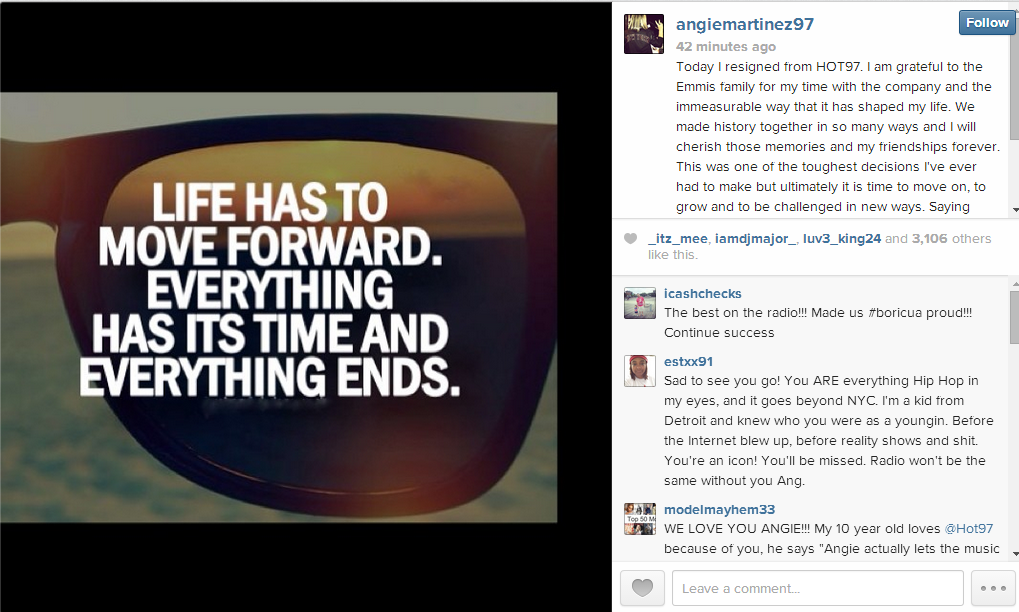Open the three-dots more options button

[x=993, y=588]
